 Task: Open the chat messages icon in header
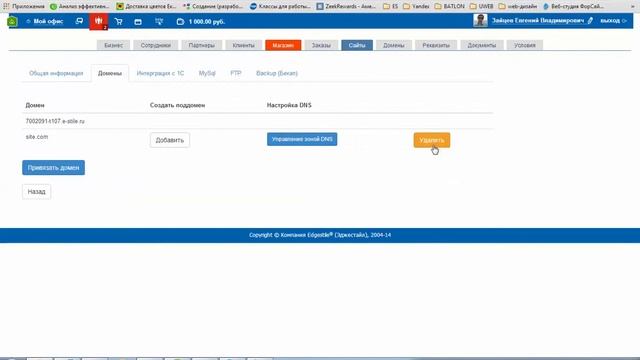[79, 21]
